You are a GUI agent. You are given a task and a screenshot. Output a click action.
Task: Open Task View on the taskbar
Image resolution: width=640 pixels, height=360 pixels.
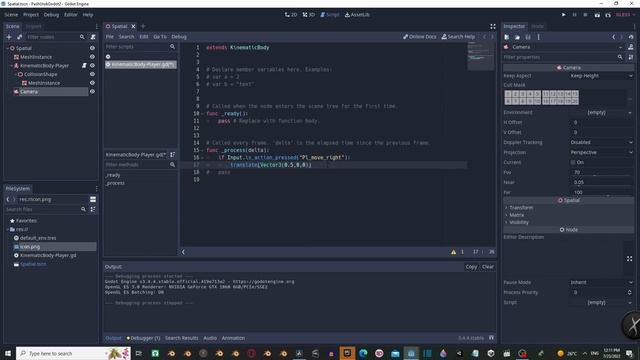point(139,353)
